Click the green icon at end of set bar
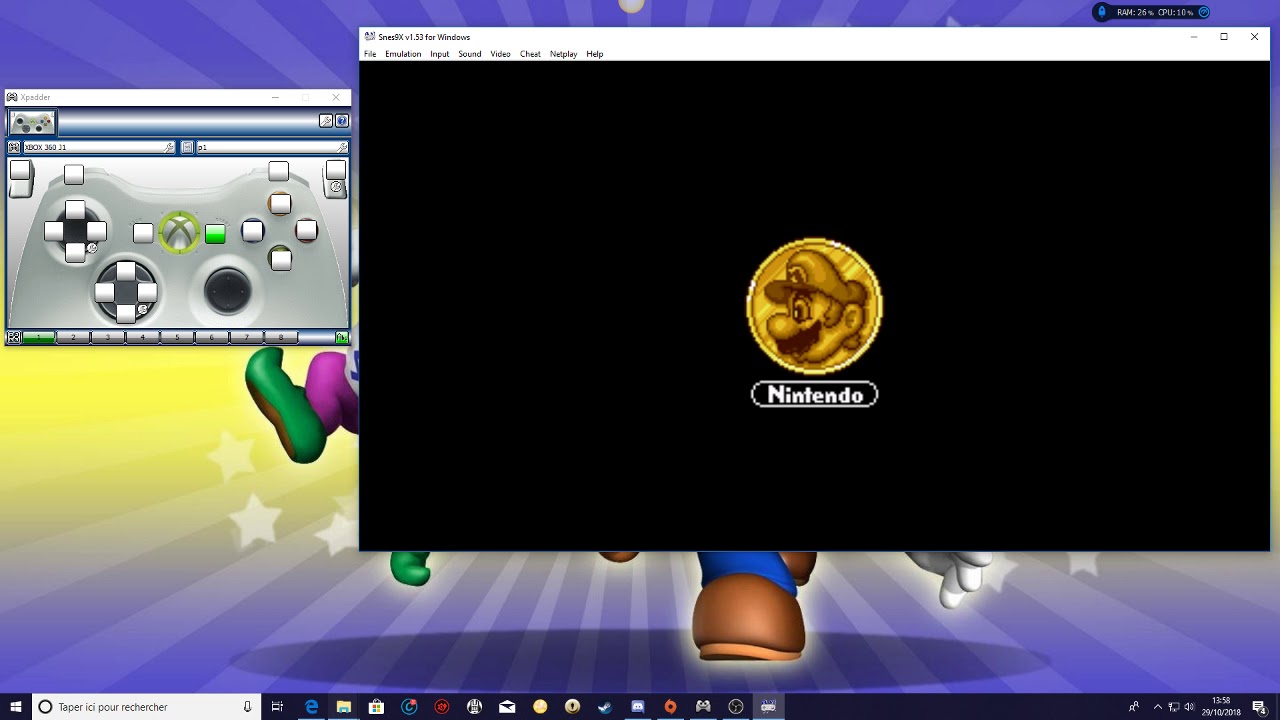Screen dimensions: 1280x720 tap(342, 338)
